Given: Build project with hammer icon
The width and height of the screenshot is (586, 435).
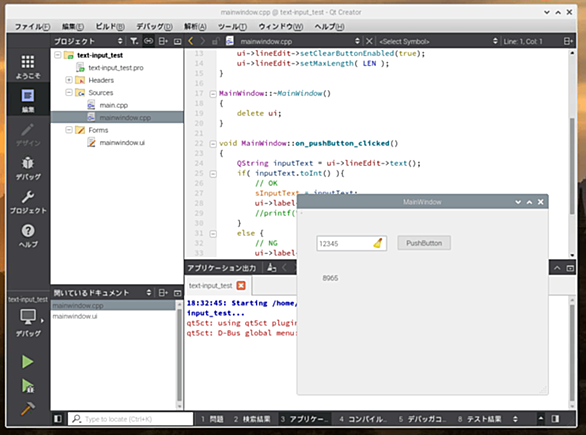Looking at the screenshot, I should tap(28, 408).
